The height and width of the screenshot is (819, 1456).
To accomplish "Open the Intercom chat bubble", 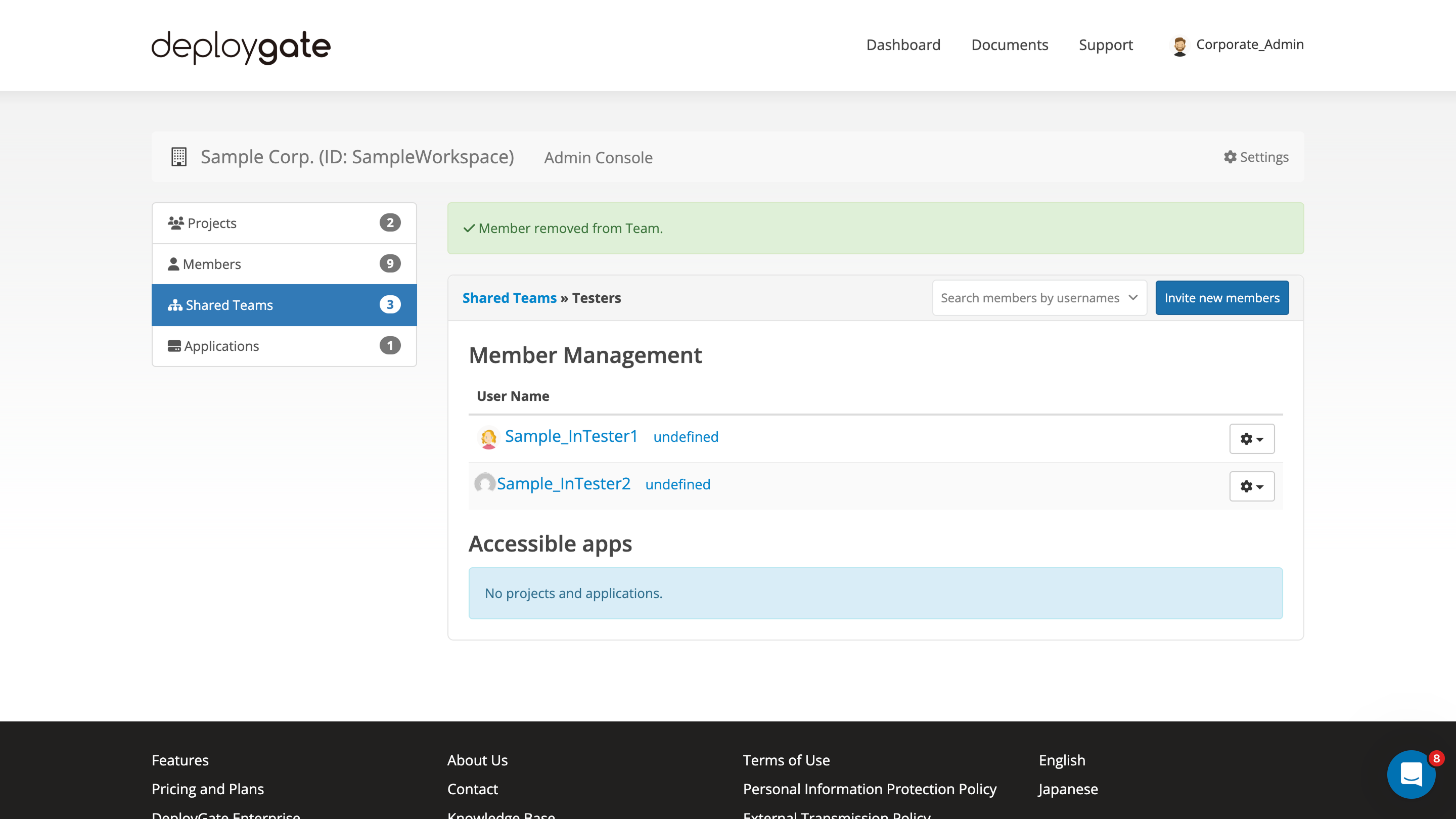I will pos(1412,775).
